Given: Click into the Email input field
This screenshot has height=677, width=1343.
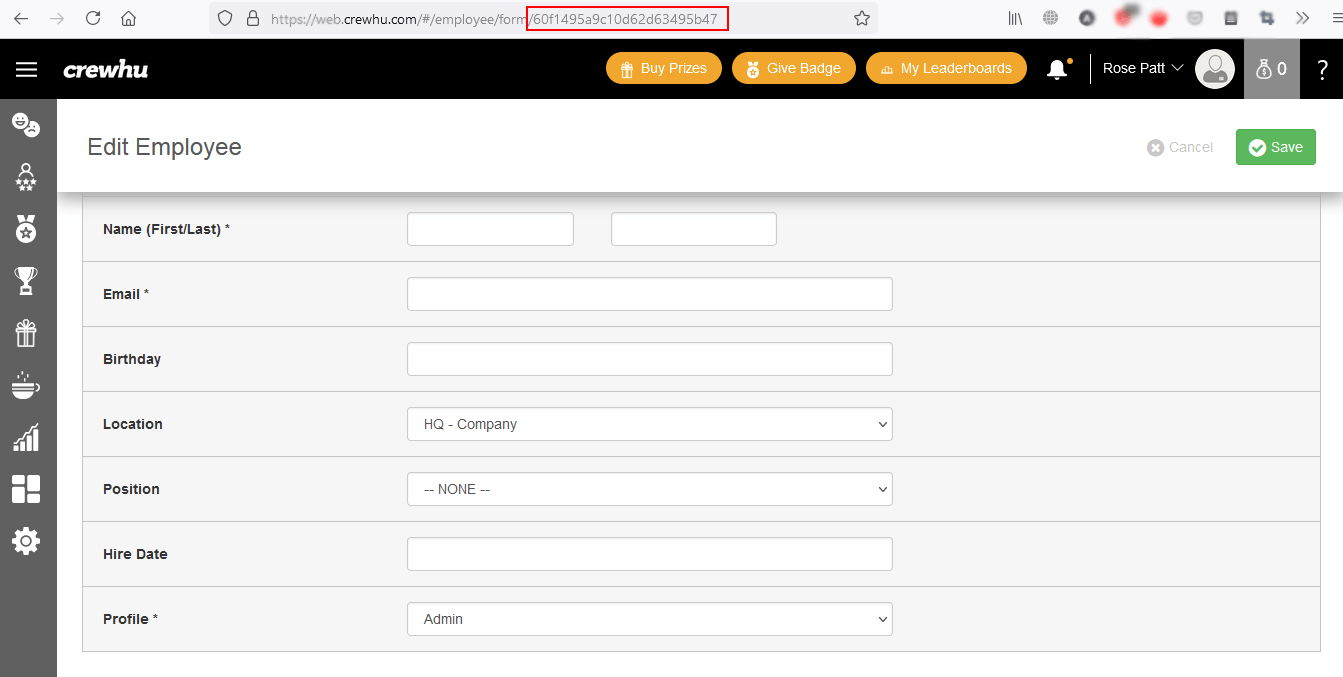Looking at the screenshot, I should [x=649, y=294].
